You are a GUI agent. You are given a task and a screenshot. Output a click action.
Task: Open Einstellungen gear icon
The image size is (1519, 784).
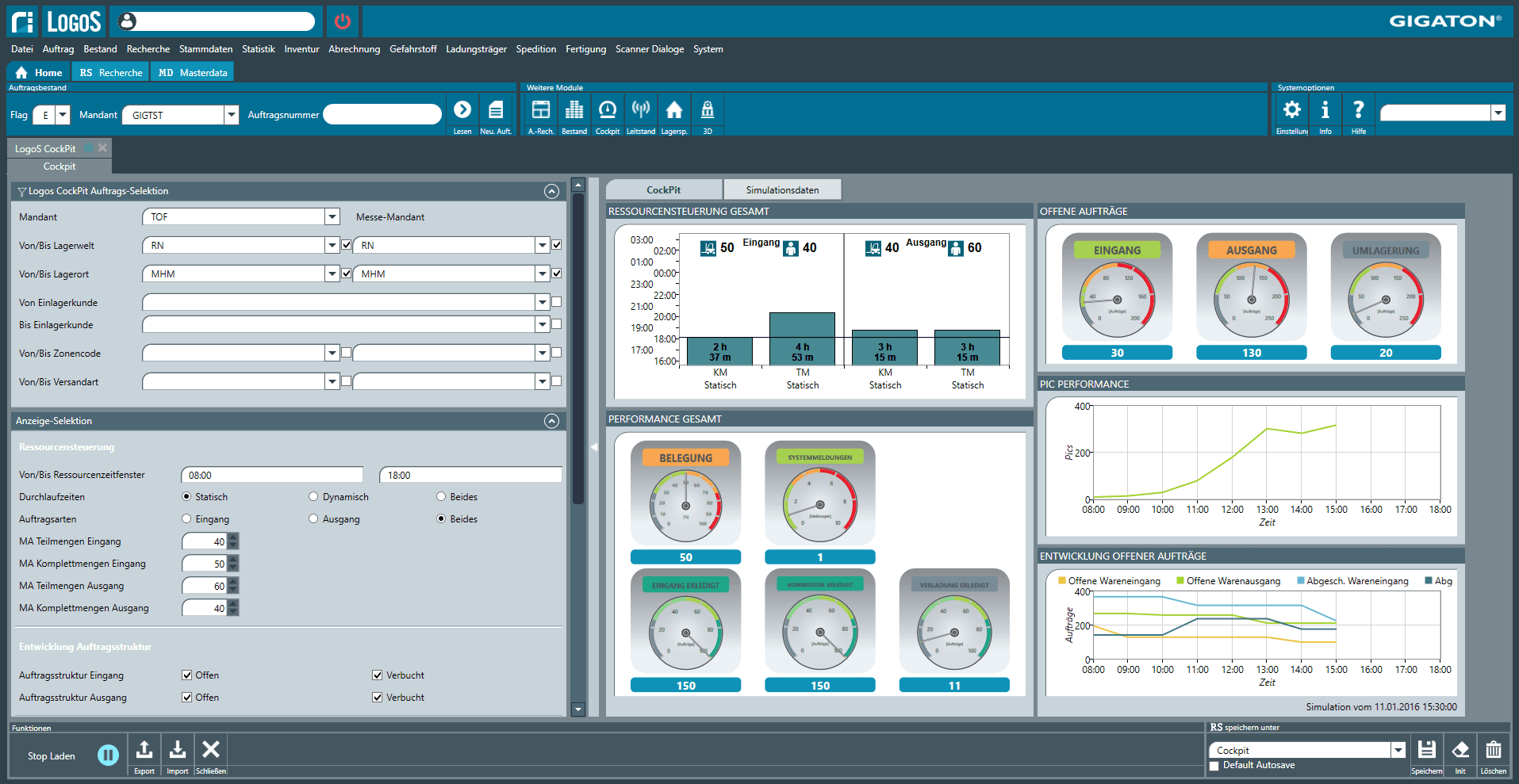pos(1292,109)
